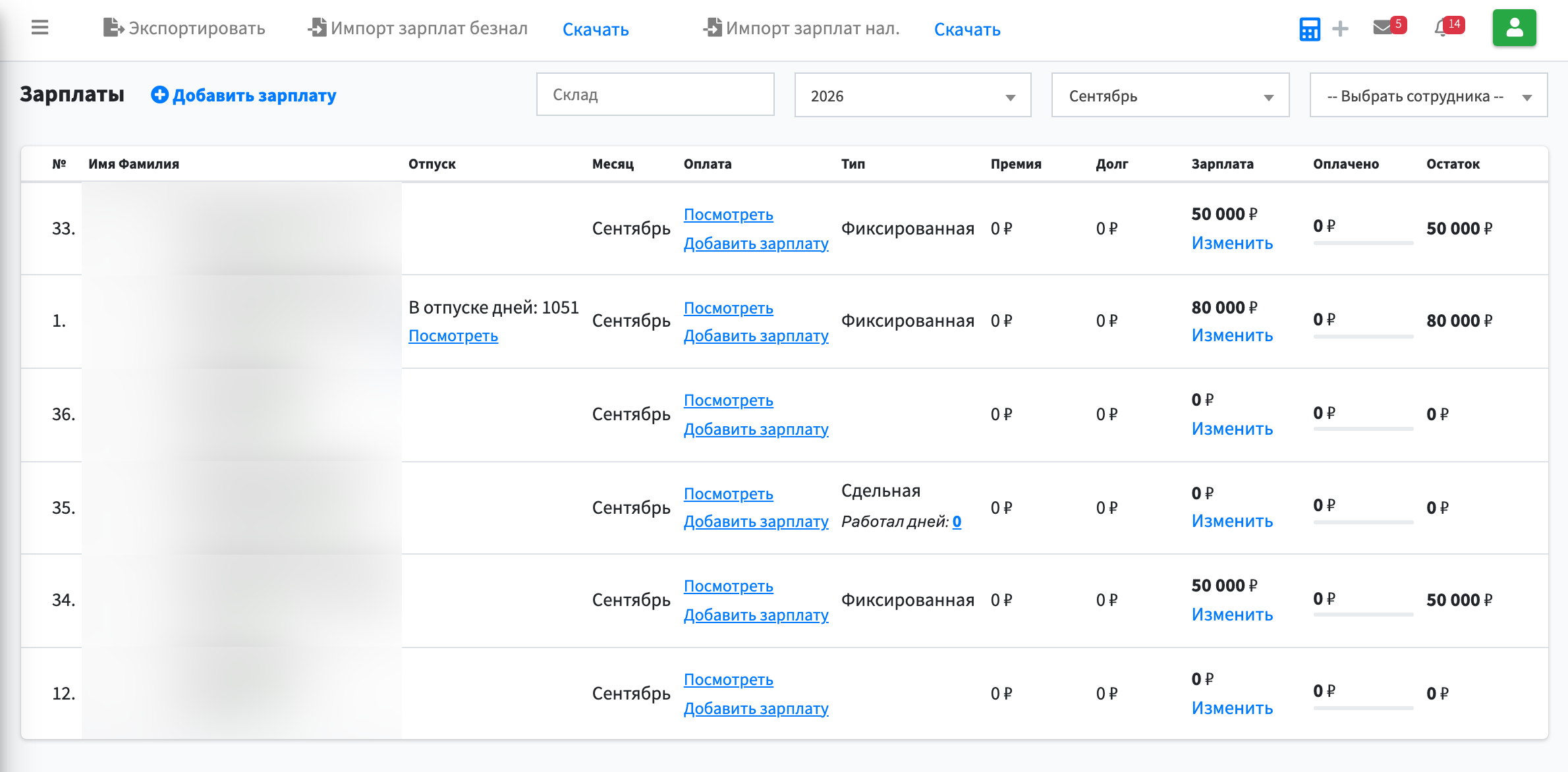Image resolution: width=1568 pixels, height=772 pixels.
Task: Click Посмотреть payment link in row 33
Action: (x=729, y=215)
